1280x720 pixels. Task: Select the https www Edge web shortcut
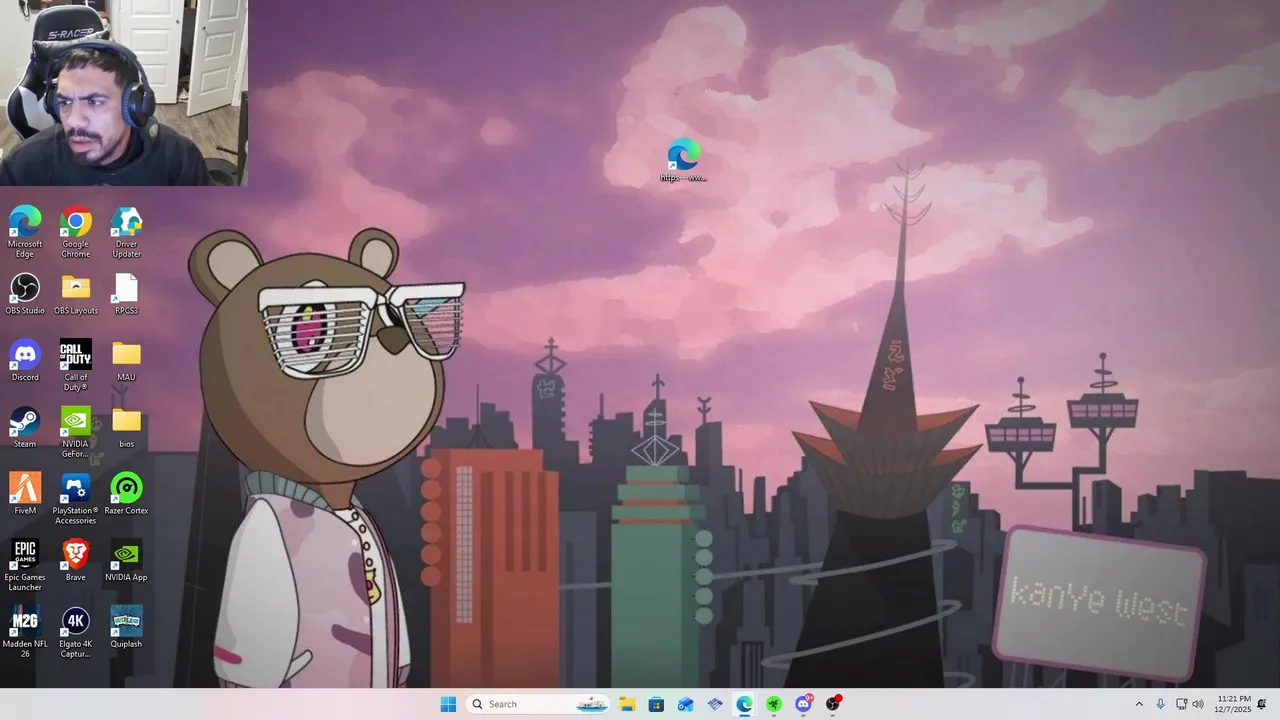(684, 160)
